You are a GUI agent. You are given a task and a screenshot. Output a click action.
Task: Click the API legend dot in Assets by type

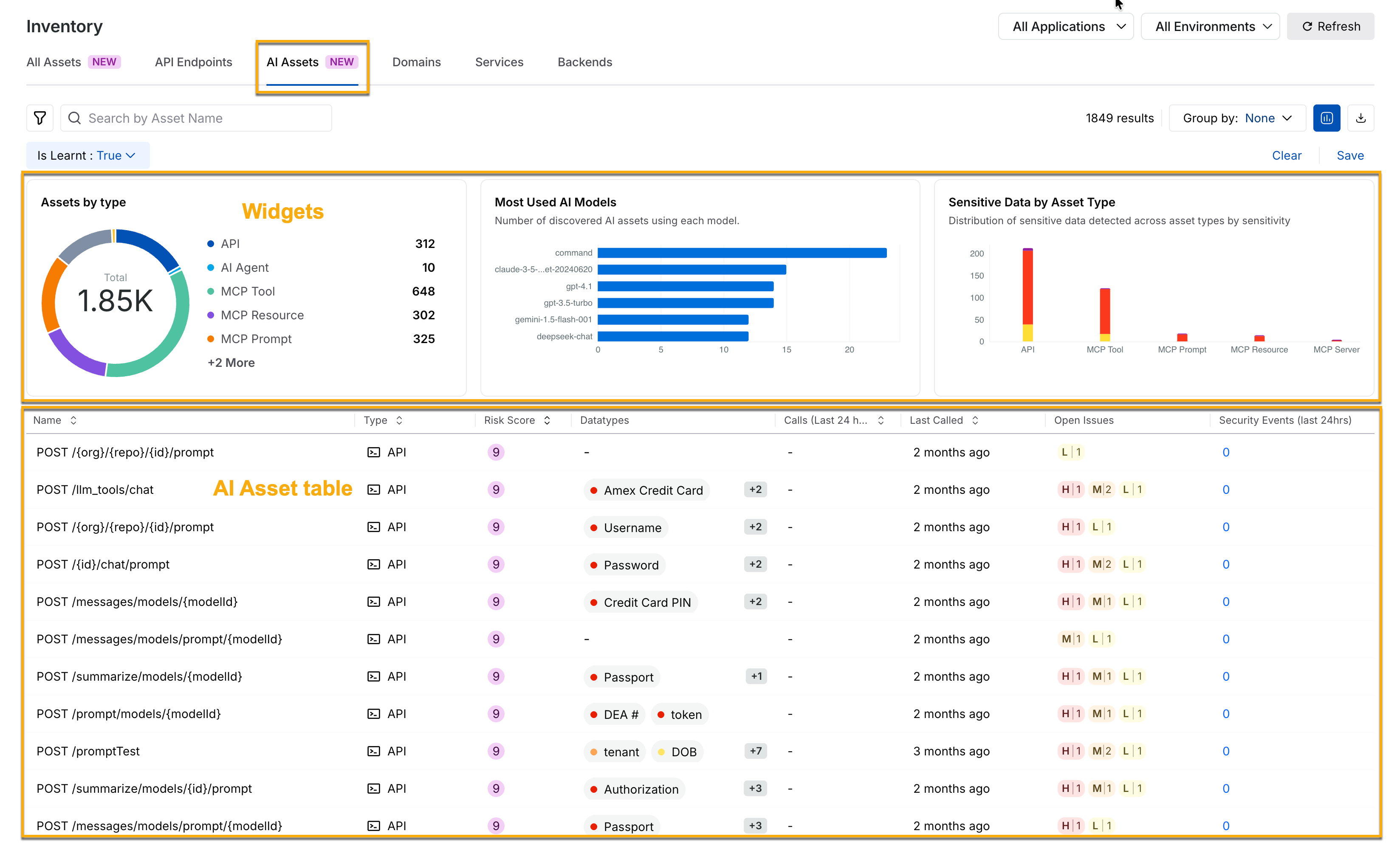pos(211,244)
